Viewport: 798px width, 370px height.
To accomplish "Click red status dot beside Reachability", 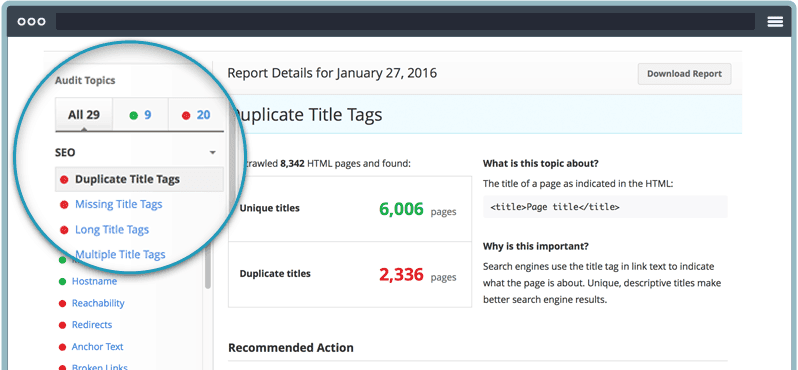I will click(x=62, y=303).
